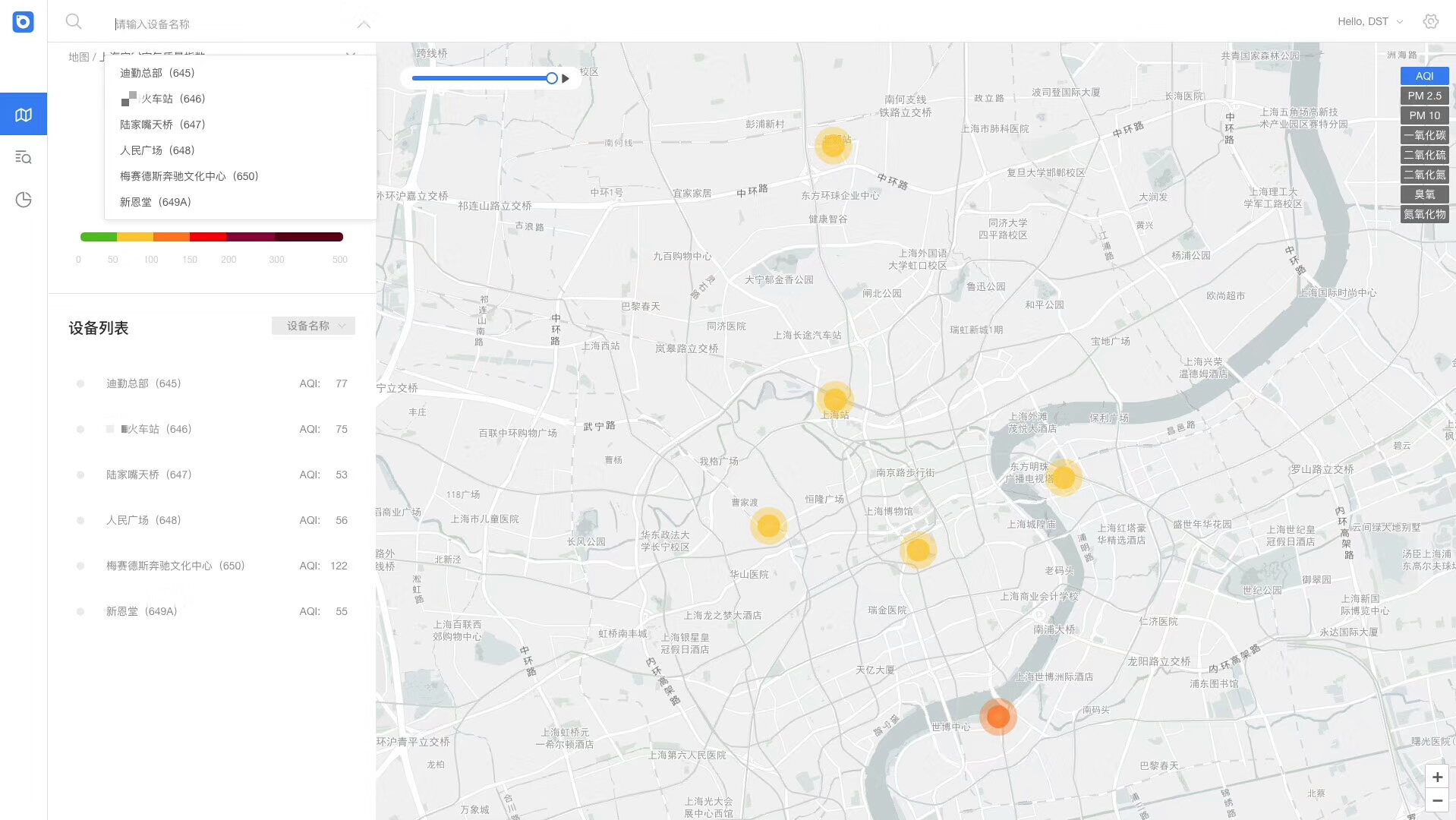1456x820 pixels.
Task: Expand the Hello, DST user menu
Action: coord(1369,21)
